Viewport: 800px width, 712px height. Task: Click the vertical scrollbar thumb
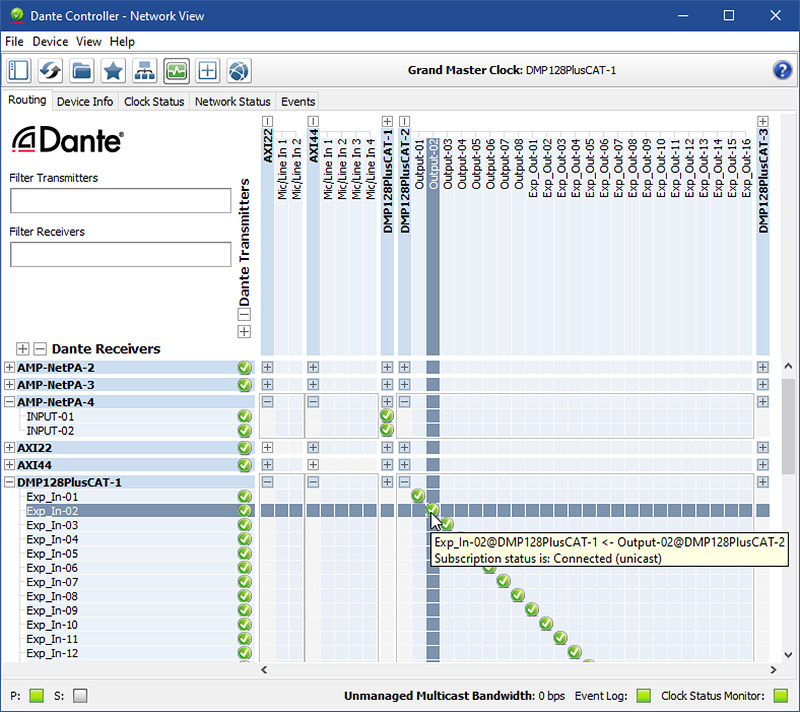788,427
